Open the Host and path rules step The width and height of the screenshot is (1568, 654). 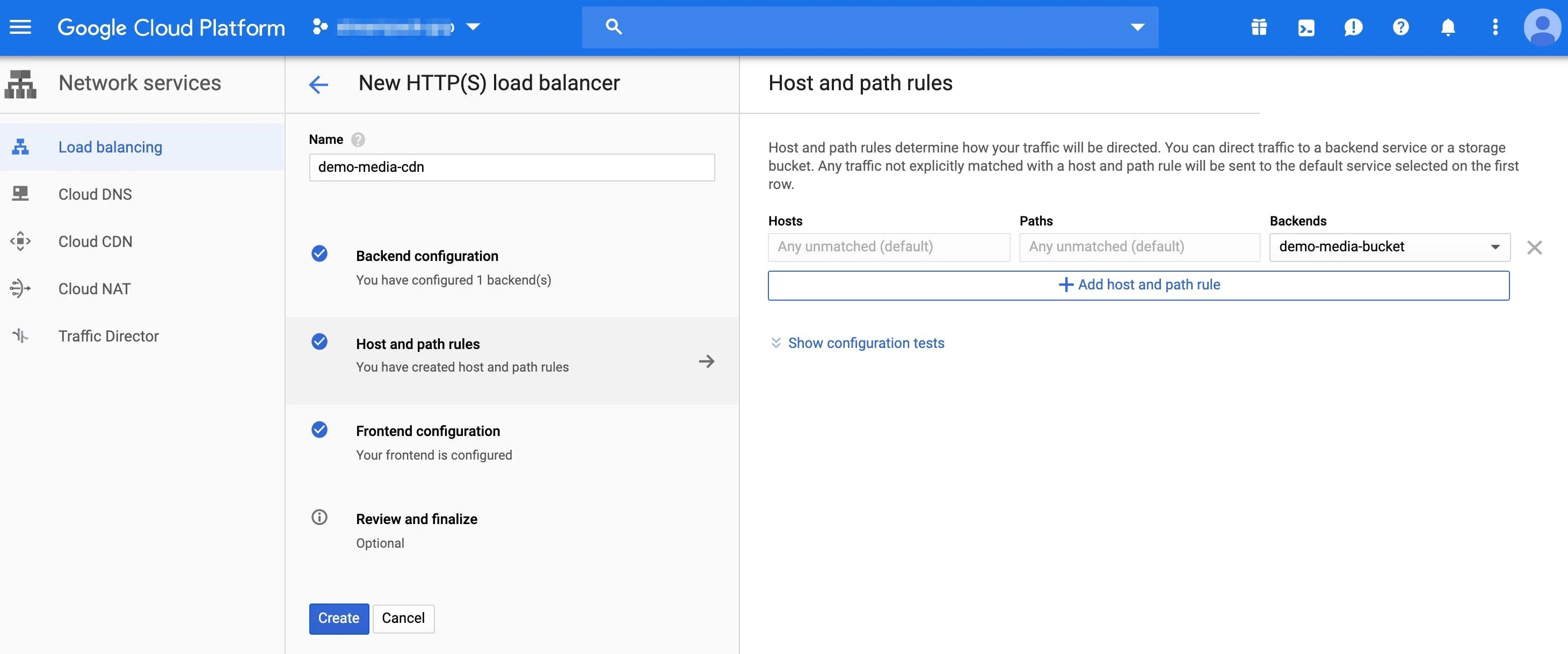coord(512,361)
